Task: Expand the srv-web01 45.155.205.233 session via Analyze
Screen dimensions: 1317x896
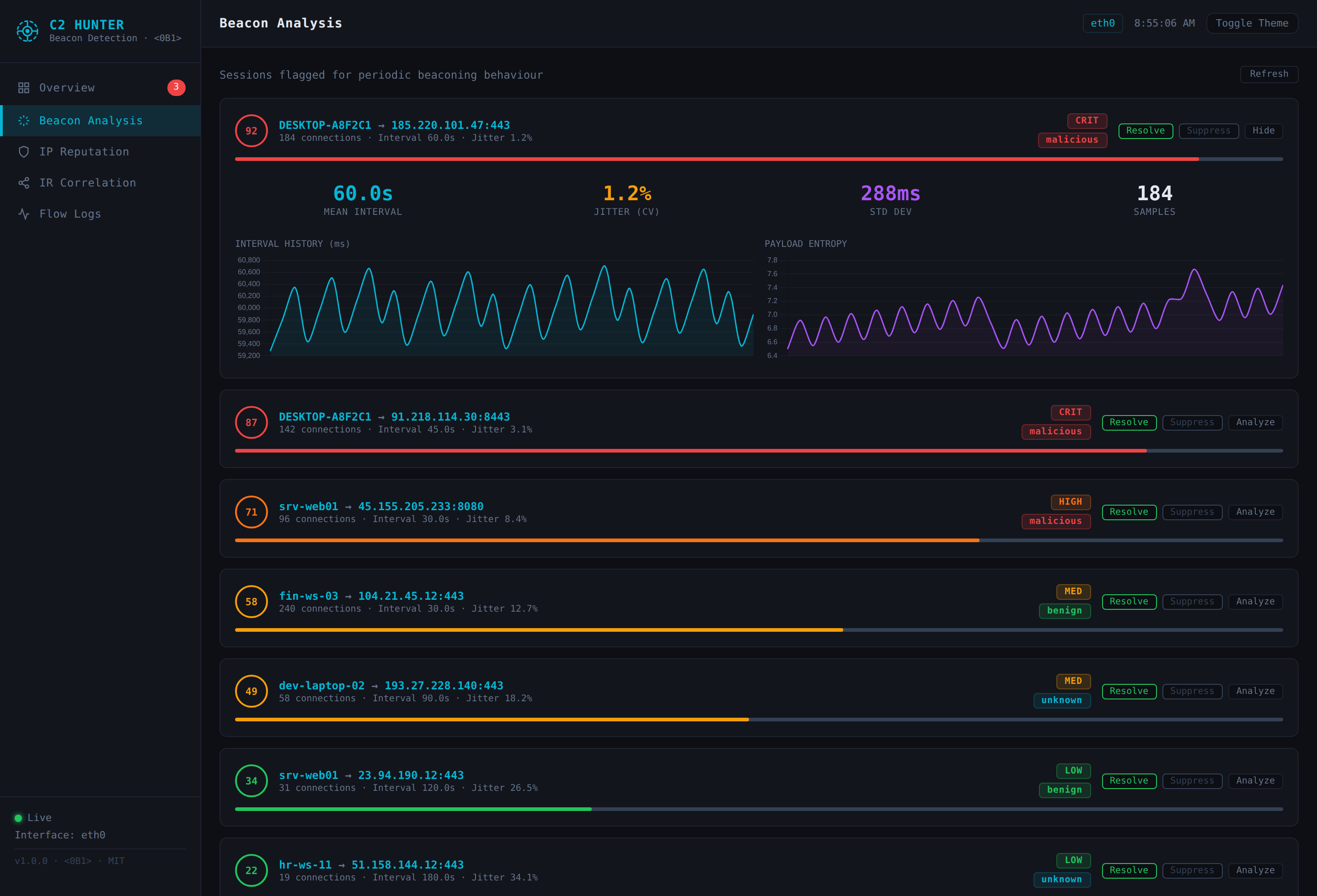Action: [x=1255, y=512]
